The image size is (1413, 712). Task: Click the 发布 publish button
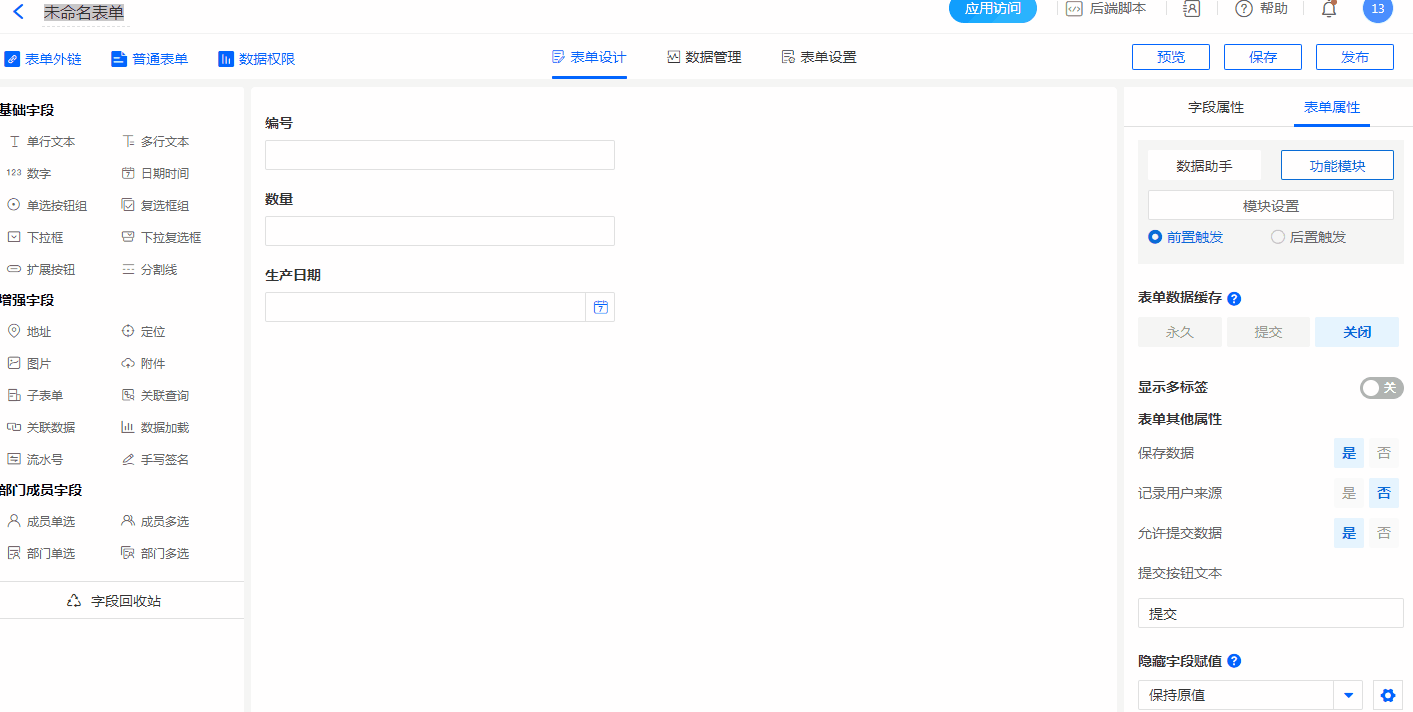(1354, 57)
